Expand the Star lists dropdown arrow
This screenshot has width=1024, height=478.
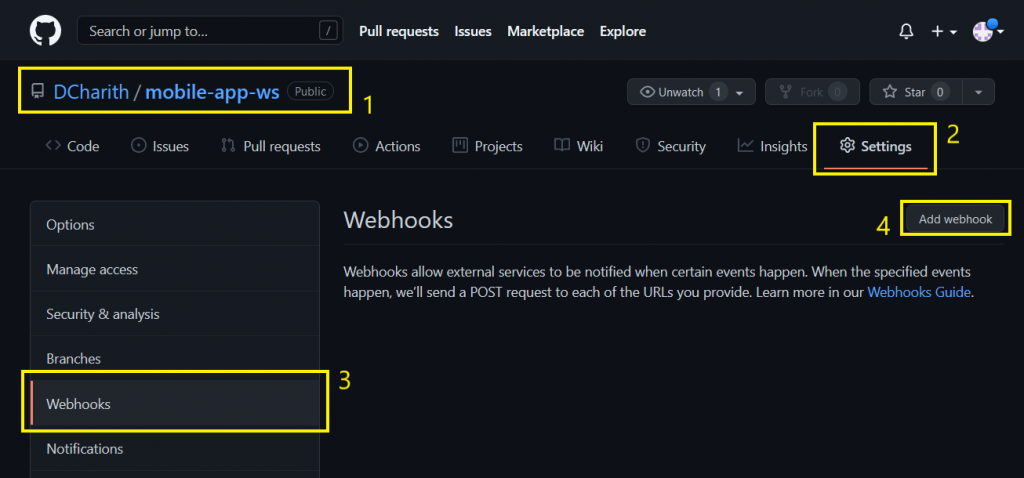(x=978, y=92)
